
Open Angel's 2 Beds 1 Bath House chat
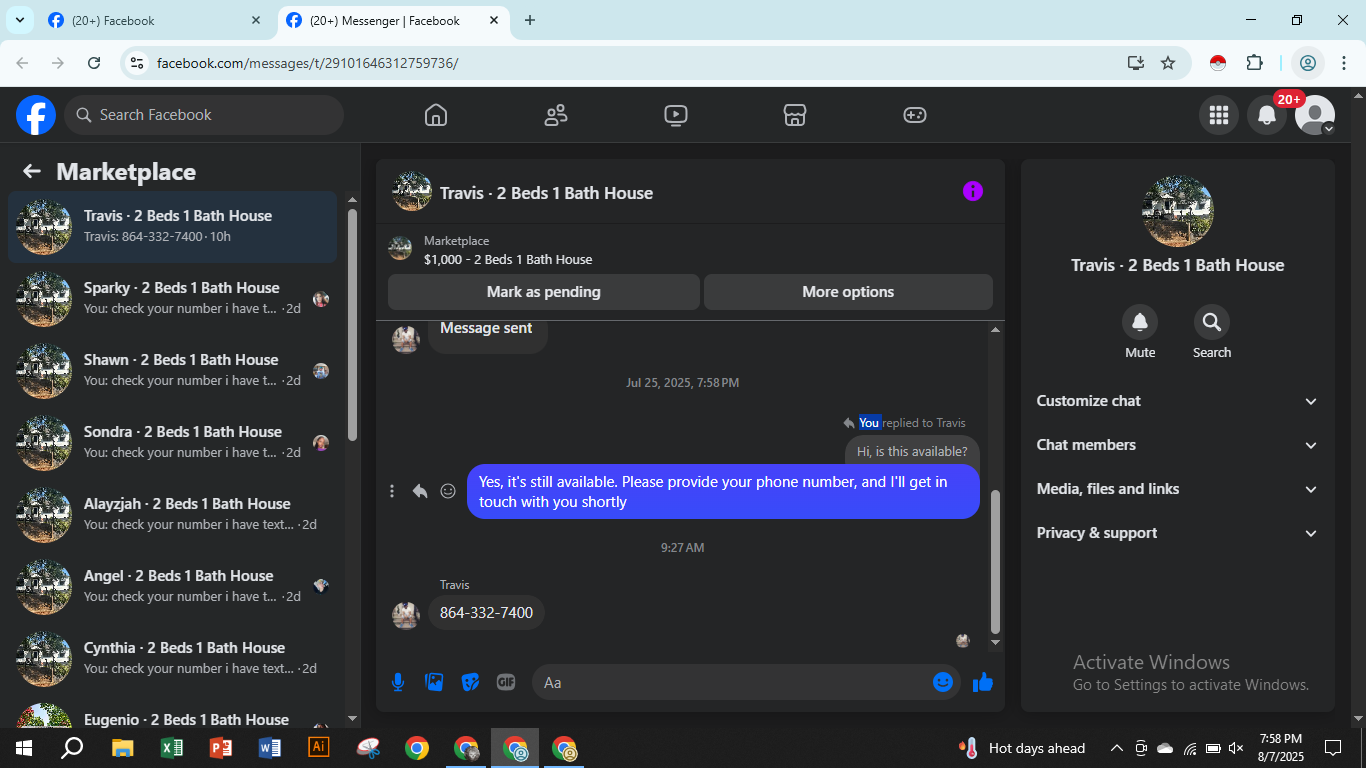pos(173,587)
